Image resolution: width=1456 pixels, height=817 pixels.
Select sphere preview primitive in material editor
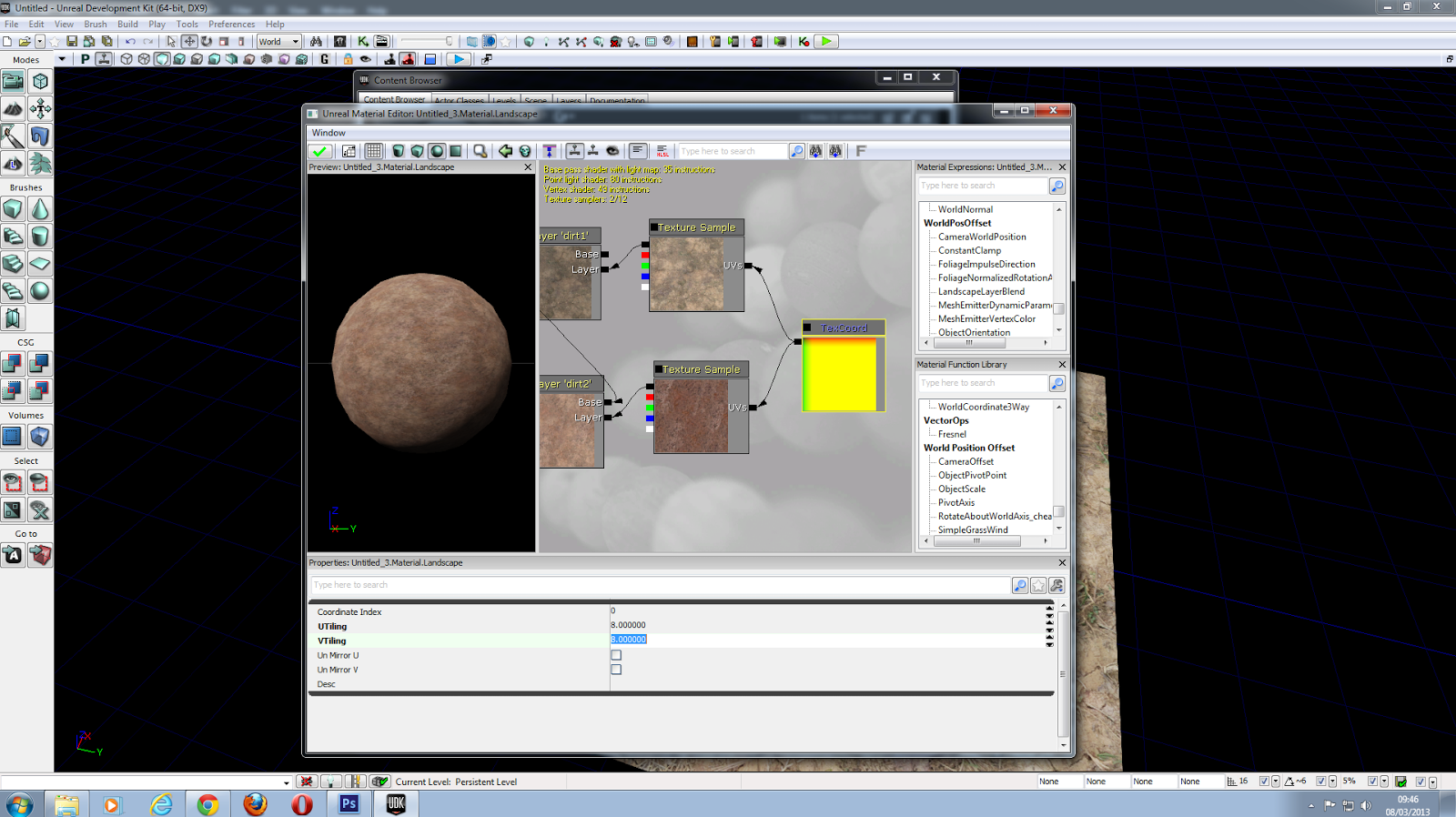(x=437, y=151)
